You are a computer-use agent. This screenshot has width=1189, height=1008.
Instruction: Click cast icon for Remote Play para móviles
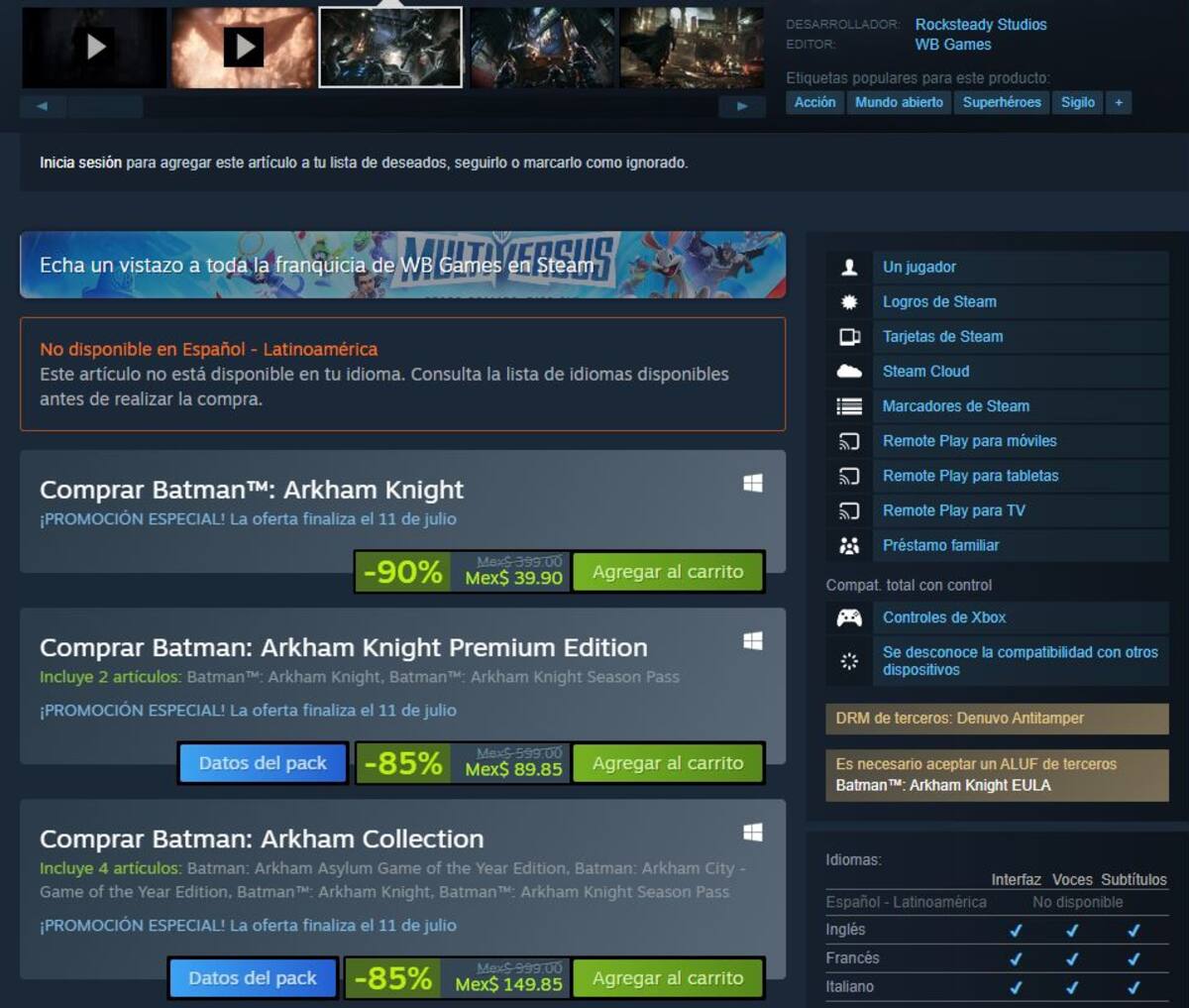click(849, 441)
